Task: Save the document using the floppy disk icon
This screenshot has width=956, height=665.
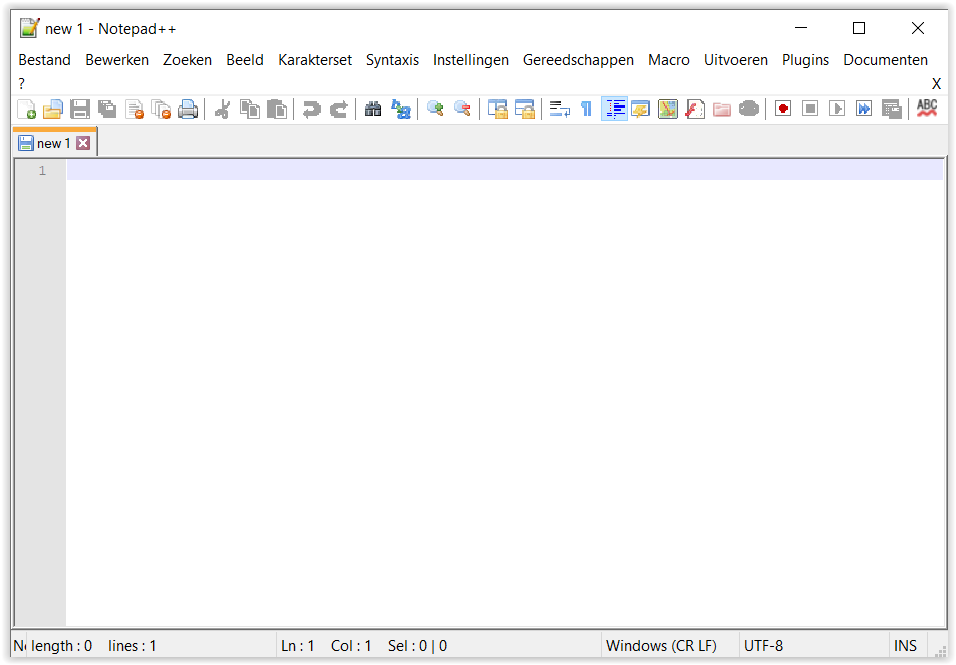Action: (80, 109)
